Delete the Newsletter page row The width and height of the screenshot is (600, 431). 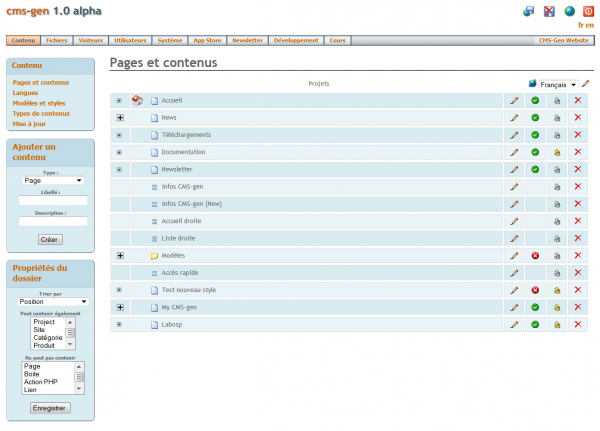click(x=578, y=169)
